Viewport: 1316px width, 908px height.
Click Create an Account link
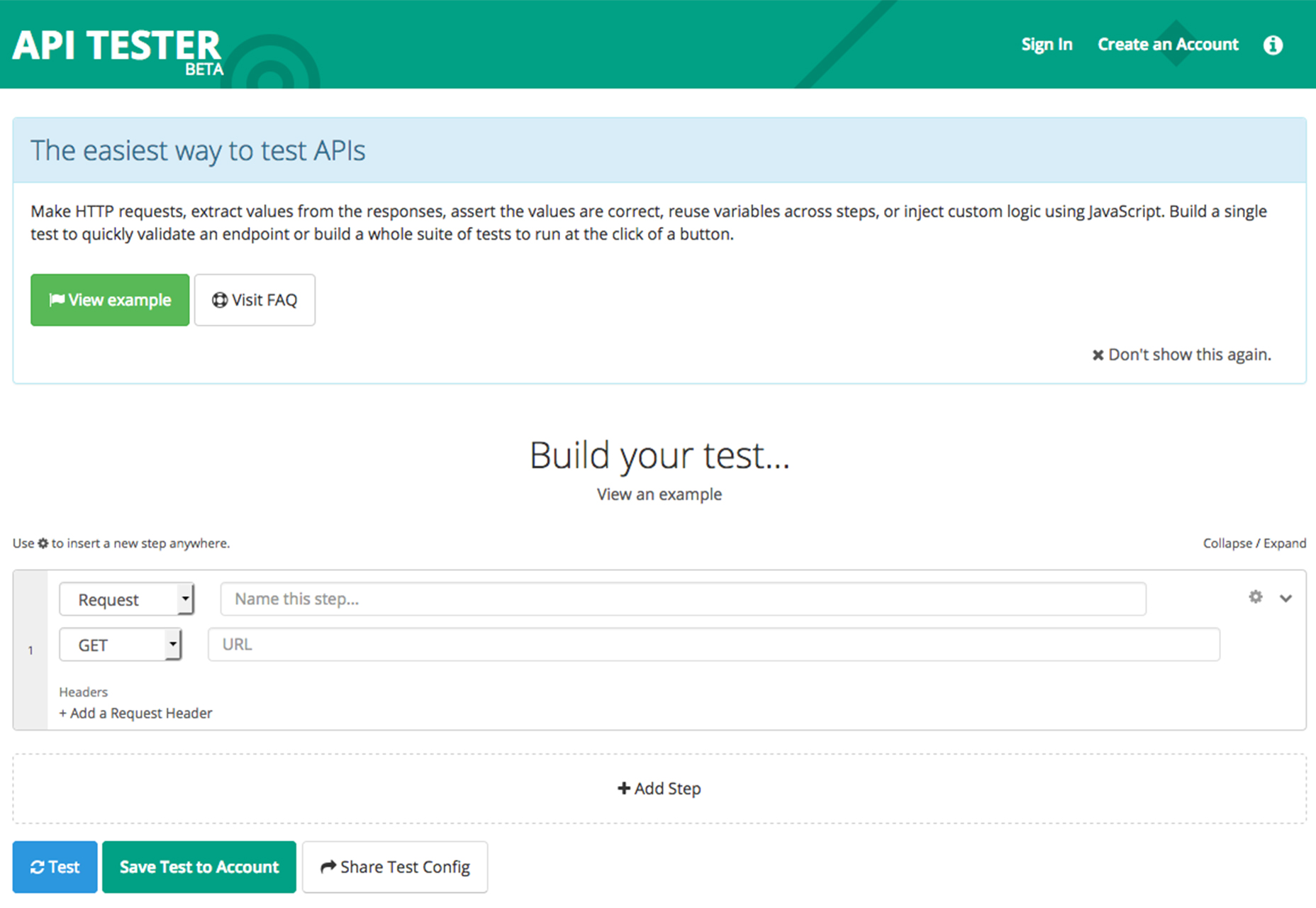point(1168,45)
